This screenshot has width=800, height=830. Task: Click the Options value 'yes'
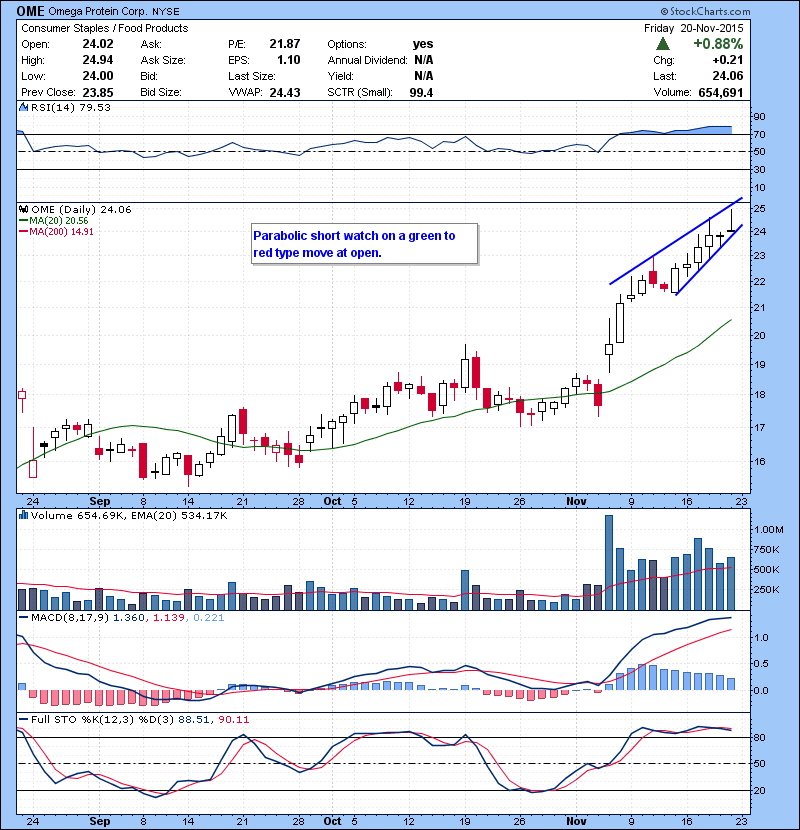[x=423, y=44]
